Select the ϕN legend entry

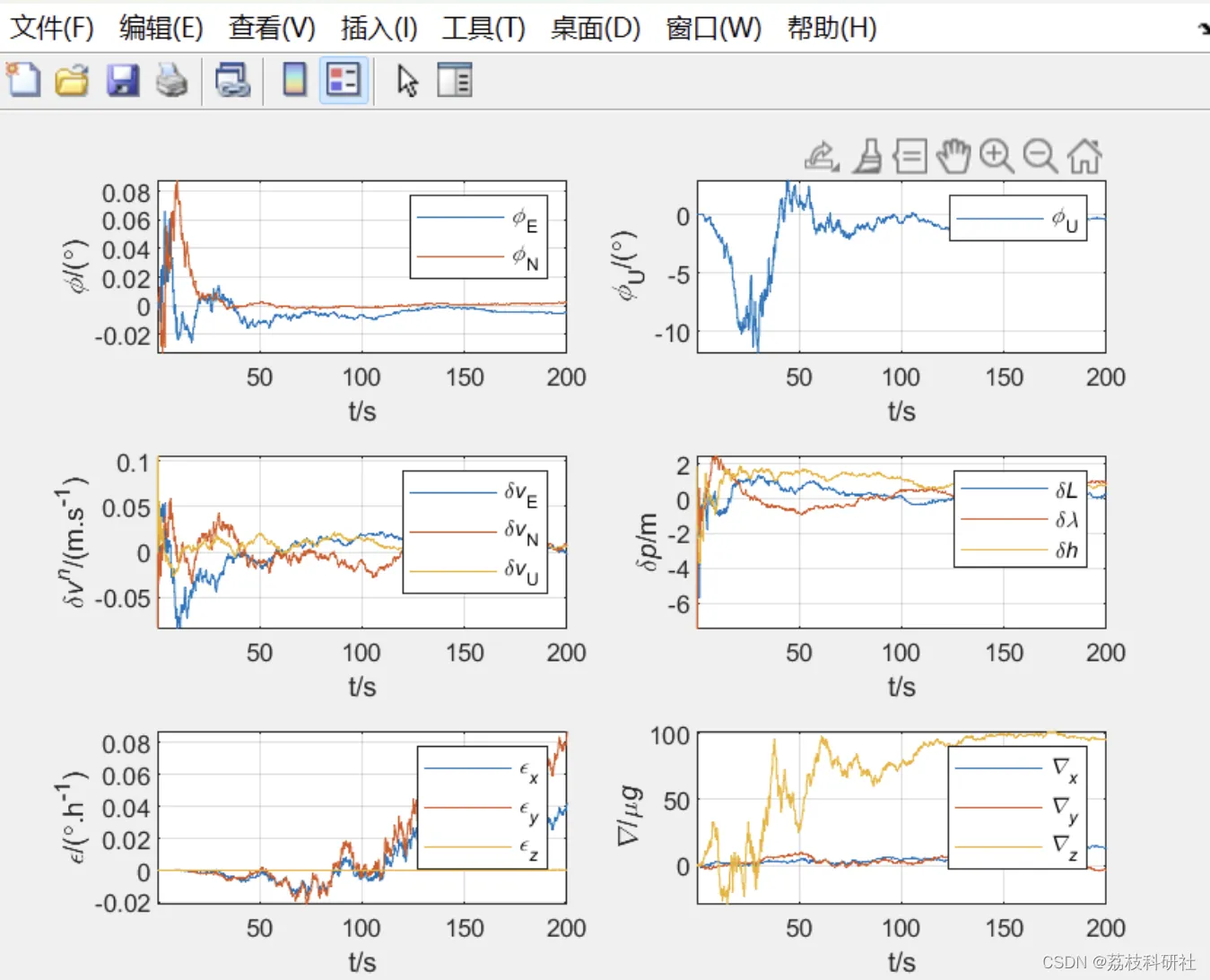coord(477,257)
